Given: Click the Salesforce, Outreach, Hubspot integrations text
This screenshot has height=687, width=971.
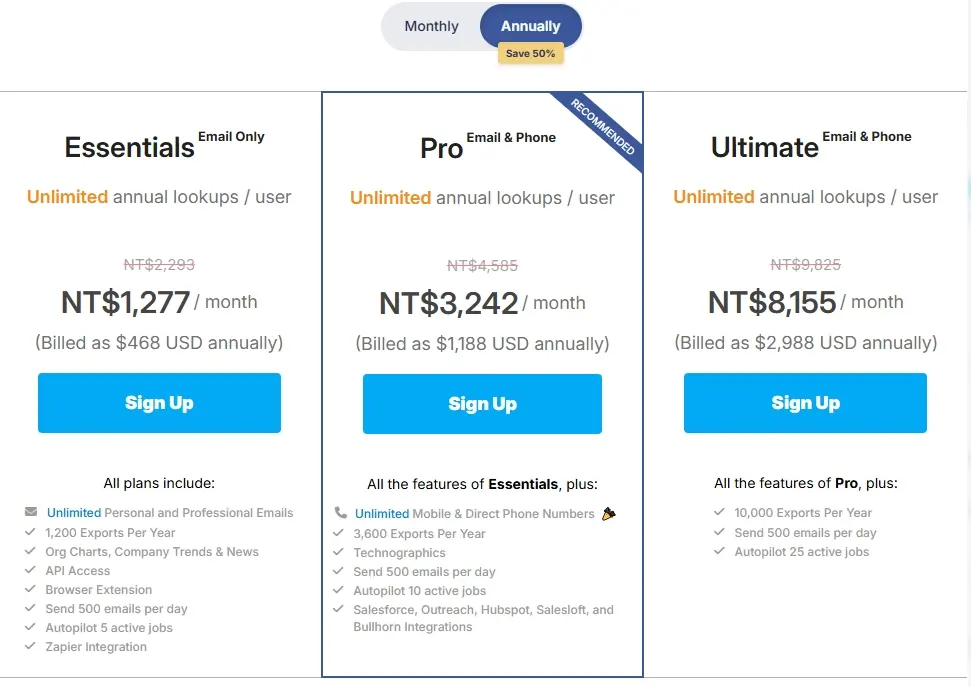Looking at the screenshot, I should coord(483,610).
